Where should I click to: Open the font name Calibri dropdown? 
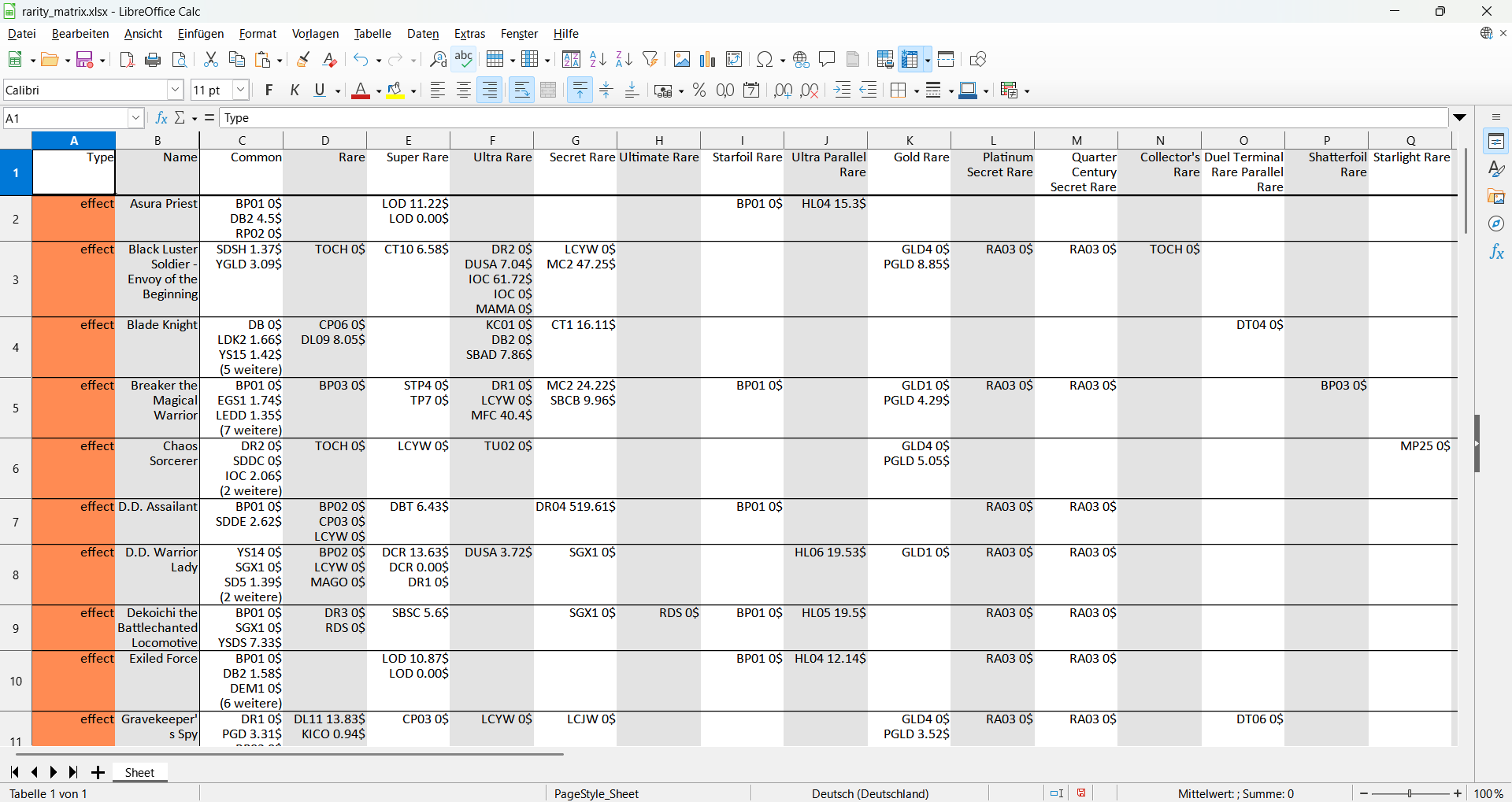pyautogui.click(x=176, y=91)
